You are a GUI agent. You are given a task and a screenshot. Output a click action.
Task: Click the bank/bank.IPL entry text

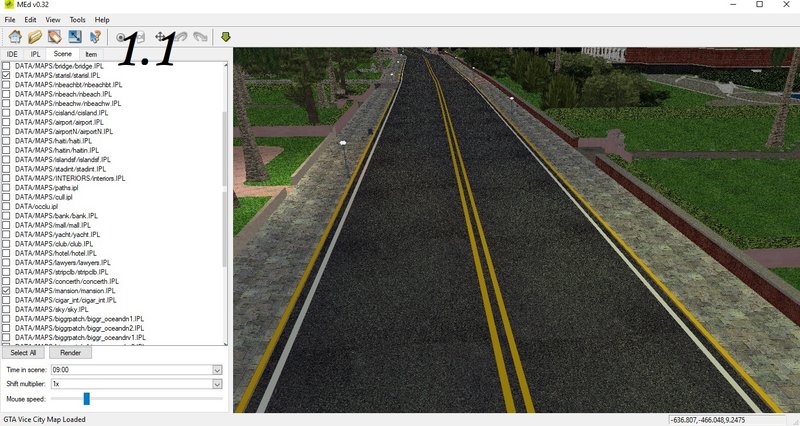[56, 216]
